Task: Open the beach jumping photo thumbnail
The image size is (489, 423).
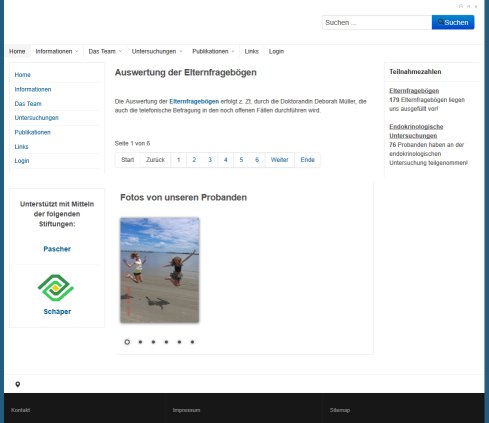Action: pos(160,270)
